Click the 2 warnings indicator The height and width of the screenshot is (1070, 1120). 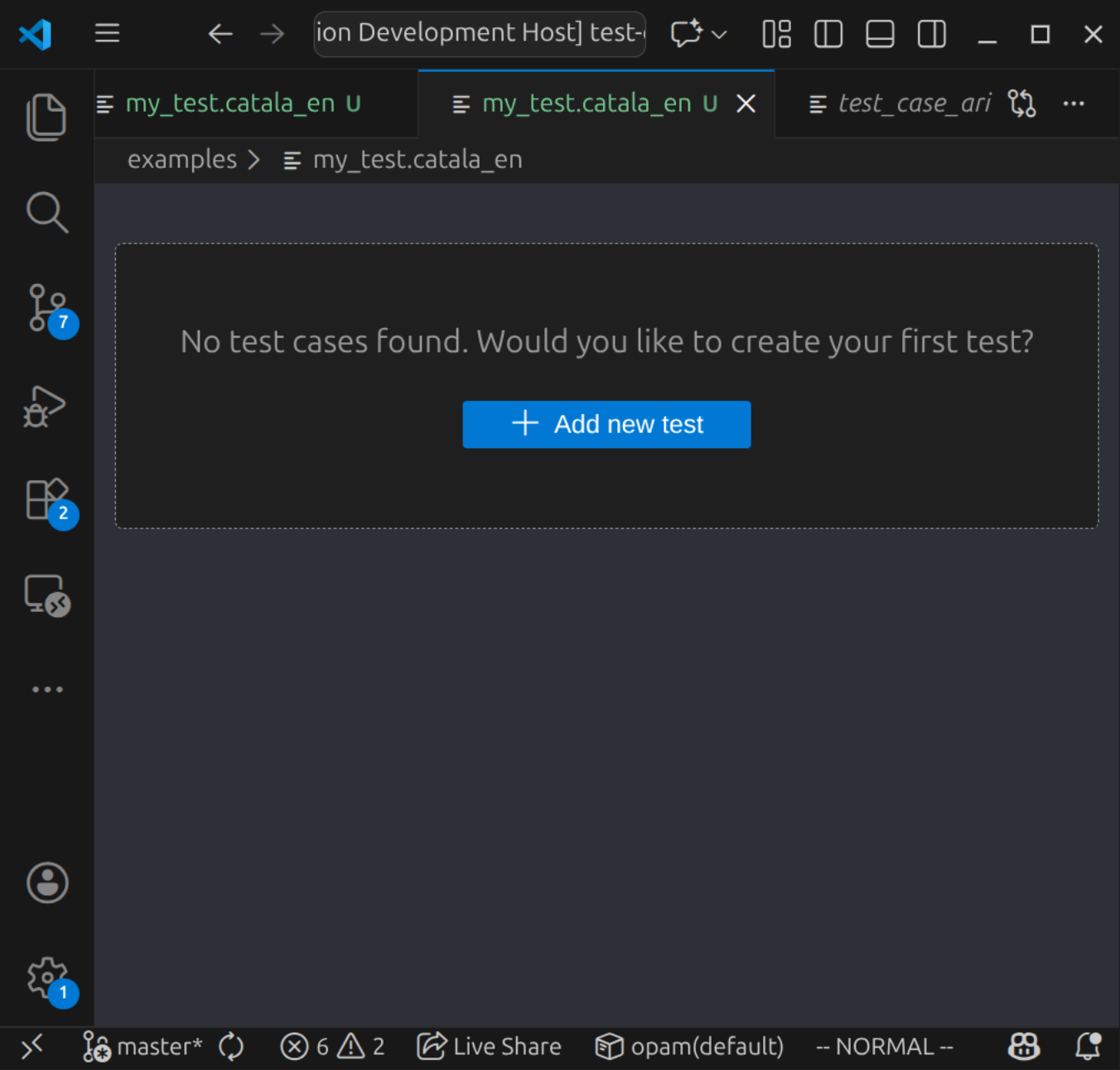tap(361, 1048)
